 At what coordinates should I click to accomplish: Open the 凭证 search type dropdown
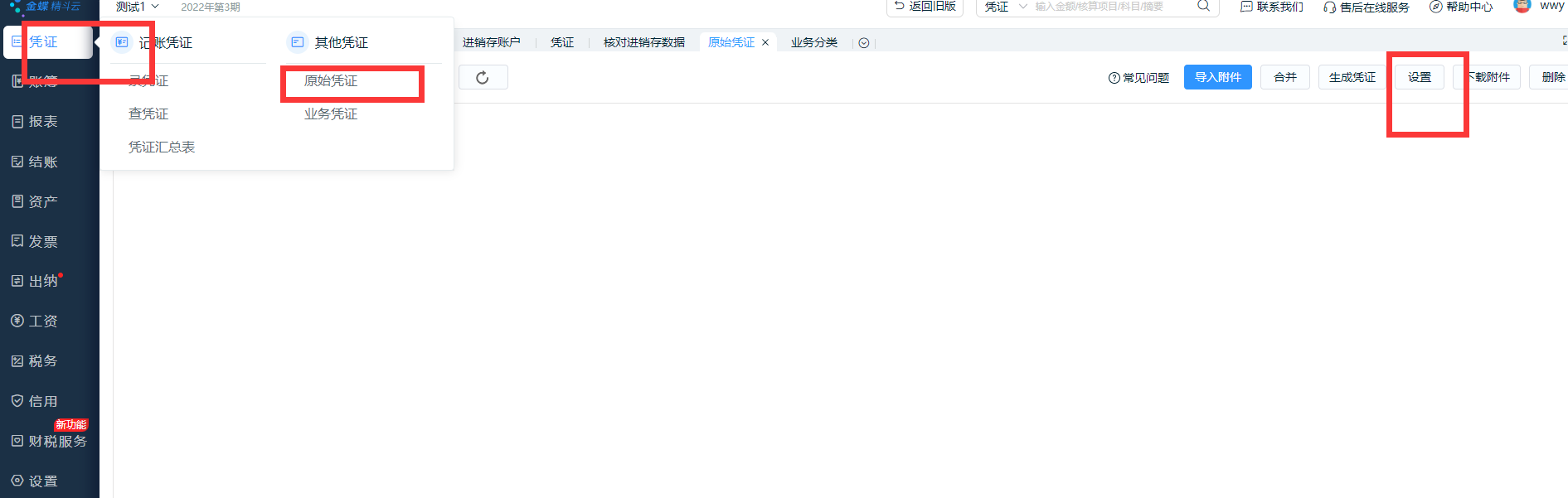pos(1006,7)
